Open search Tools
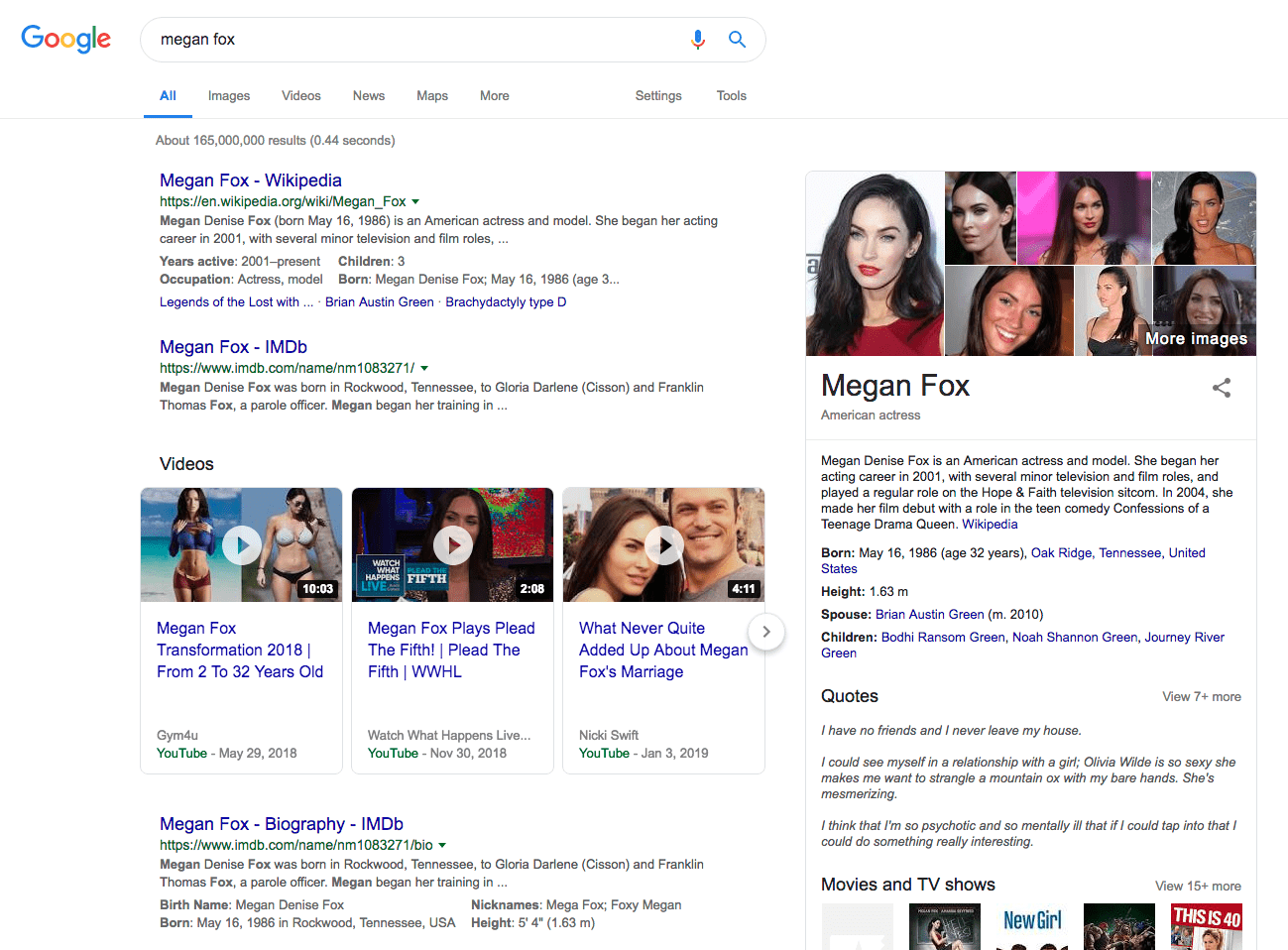The height and width of the screenshot is (950, 1288). [x=732, y=96]
